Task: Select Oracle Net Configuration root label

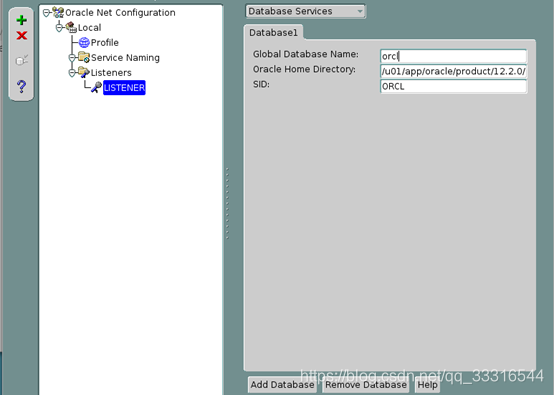Action: pos(120,13)
